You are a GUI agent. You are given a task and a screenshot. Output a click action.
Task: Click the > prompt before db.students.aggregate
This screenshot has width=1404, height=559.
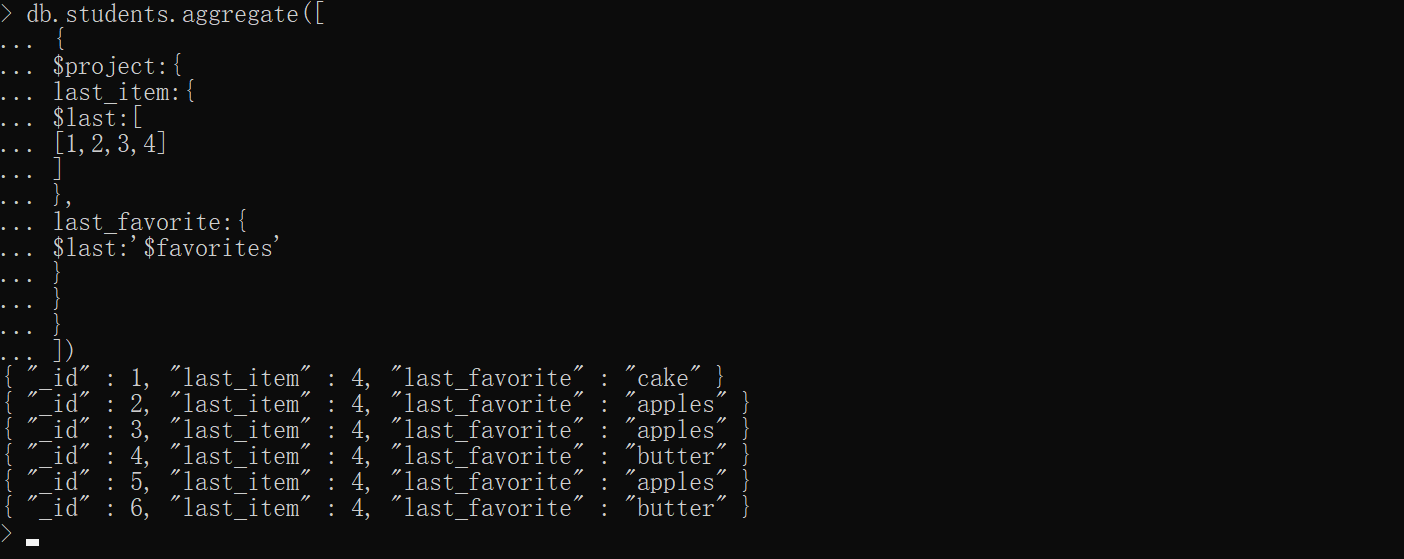point(7,16)
